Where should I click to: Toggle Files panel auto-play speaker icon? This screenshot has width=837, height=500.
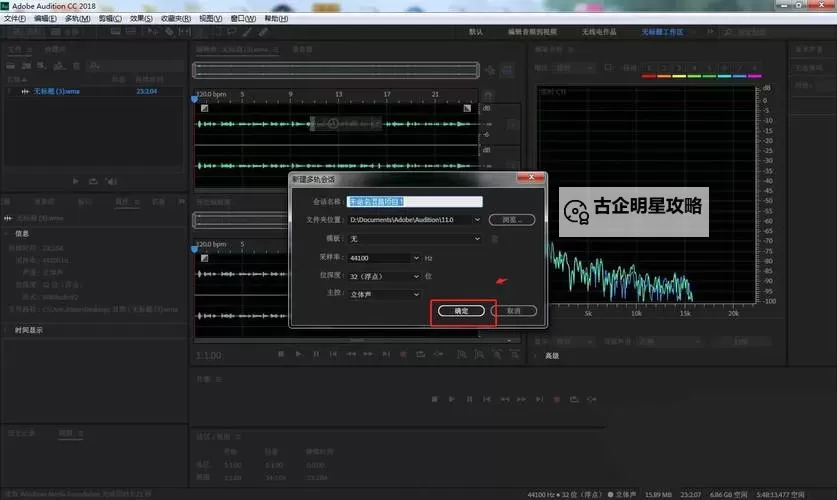[111, 181]
